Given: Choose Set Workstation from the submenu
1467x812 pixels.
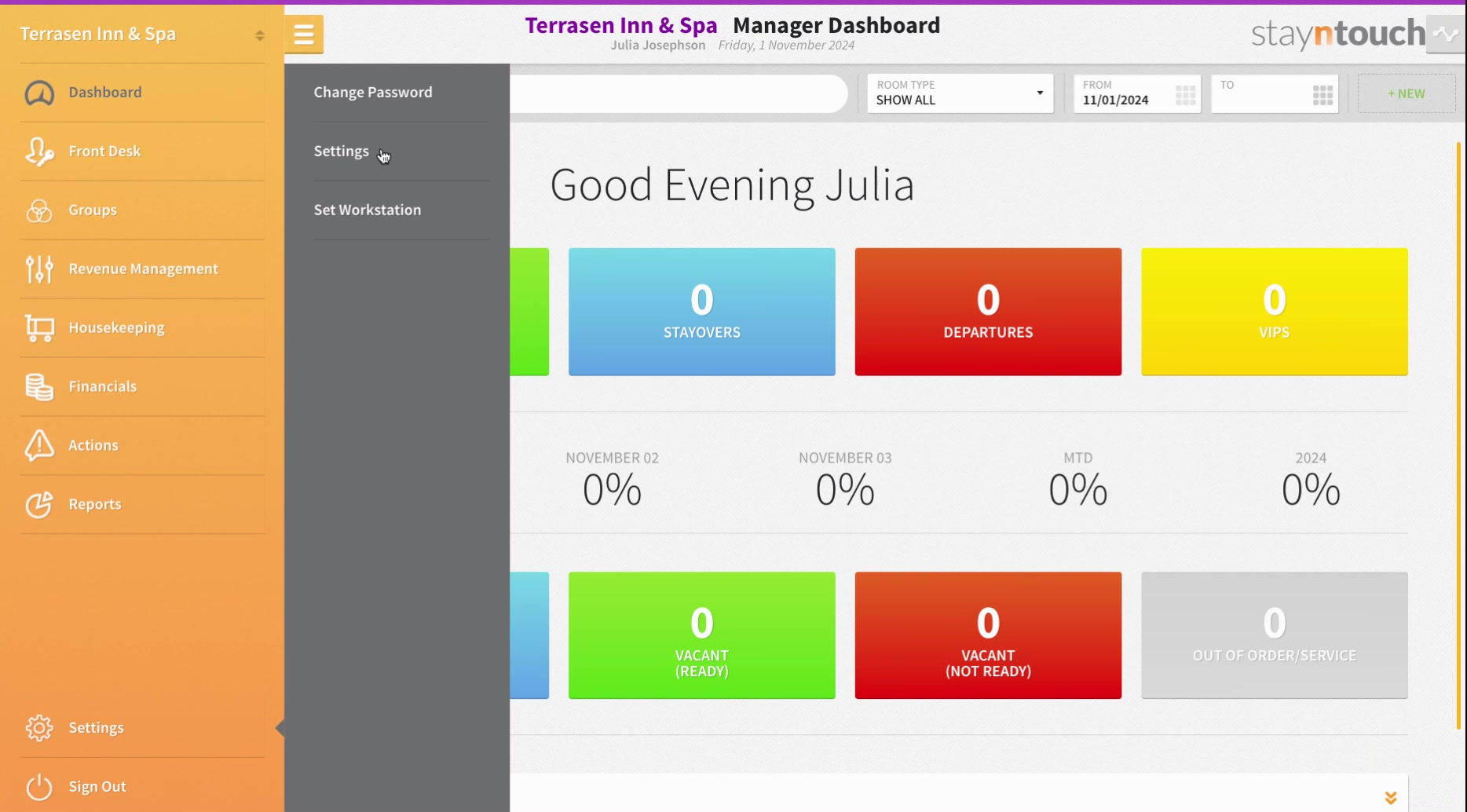Looking at the screenshot, I should [x=368, y=210].
